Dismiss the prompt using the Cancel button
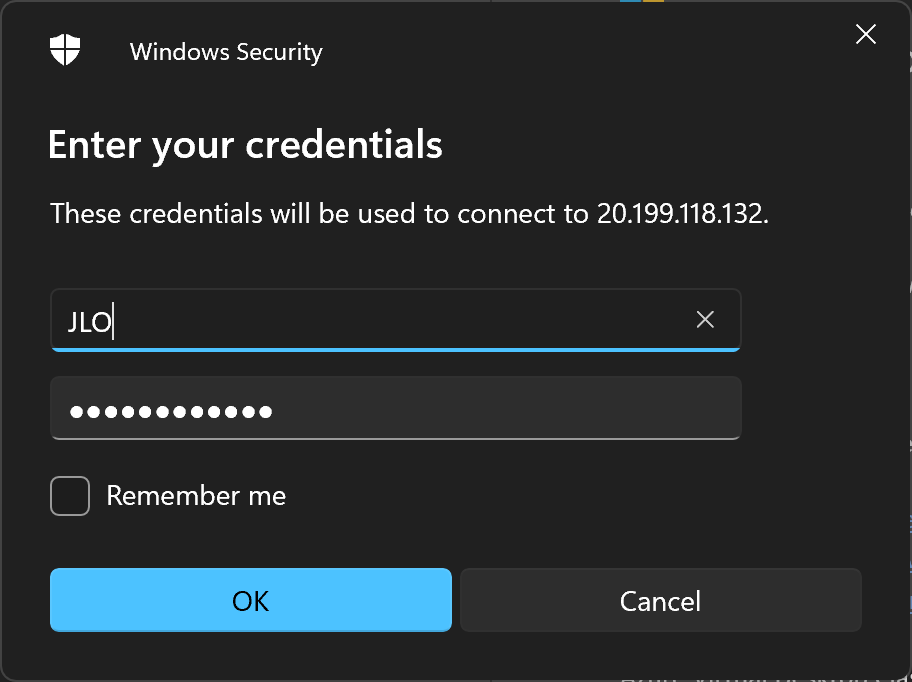Viewport: 912px width, 682px height. pyautogui.click(x=660, y=600)
